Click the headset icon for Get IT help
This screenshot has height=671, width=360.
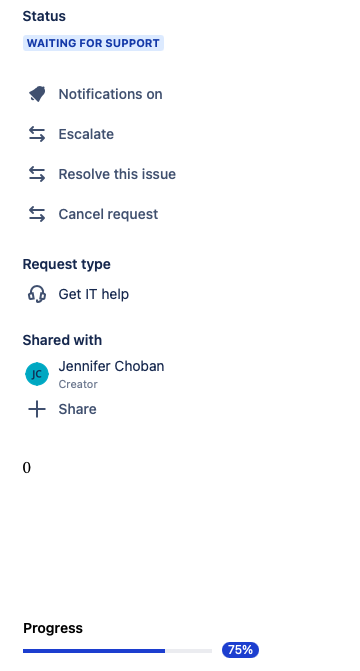pos(37,294)
